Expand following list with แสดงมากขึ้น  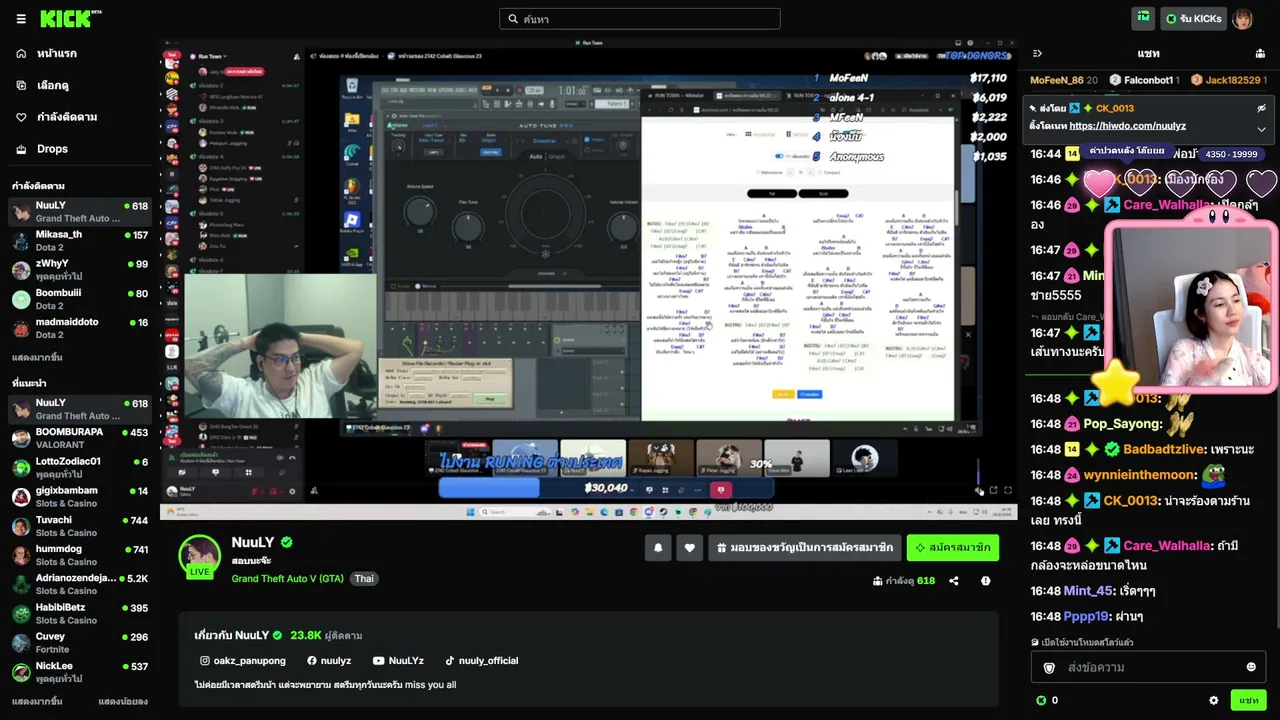click(37, 357)
